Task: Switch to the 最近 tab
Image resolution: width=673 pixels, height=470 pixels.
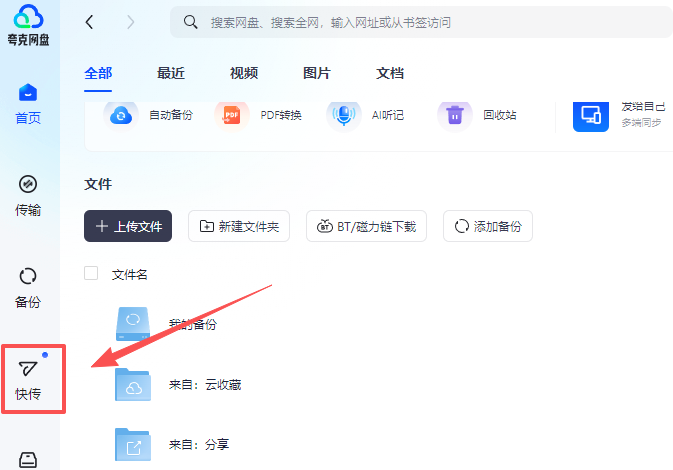Action: click(x=171, y=73)
